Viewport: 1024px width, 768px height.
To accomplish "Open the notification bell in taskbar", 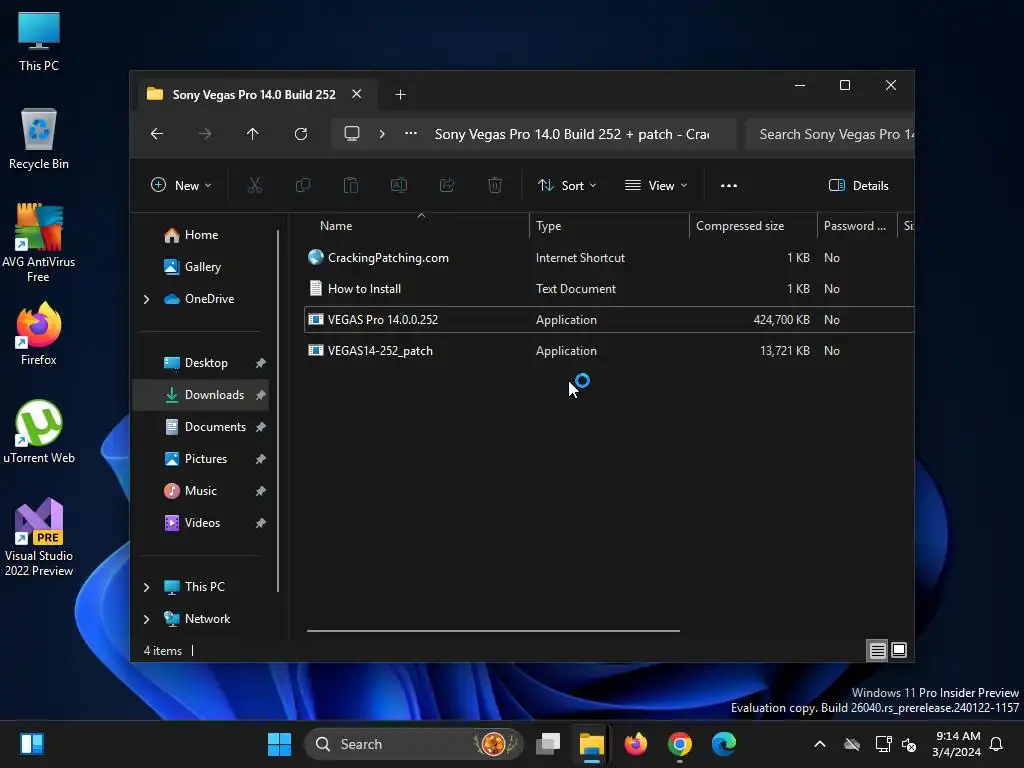I will pos(997,744).
